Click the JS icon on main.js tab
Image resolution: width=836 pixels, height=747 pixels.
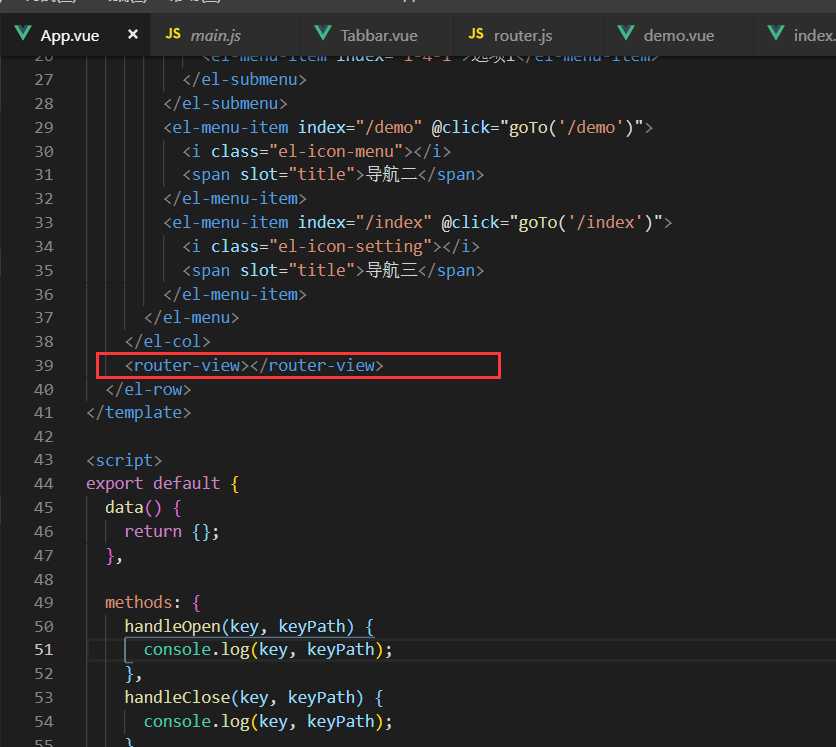click(173, 34)
